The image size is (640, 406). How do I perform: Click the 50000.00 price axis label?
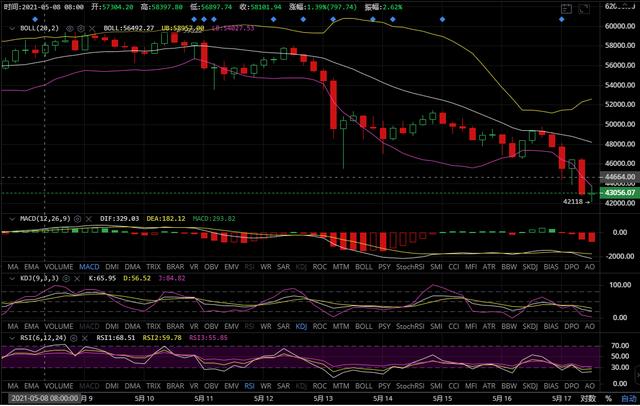620,124
